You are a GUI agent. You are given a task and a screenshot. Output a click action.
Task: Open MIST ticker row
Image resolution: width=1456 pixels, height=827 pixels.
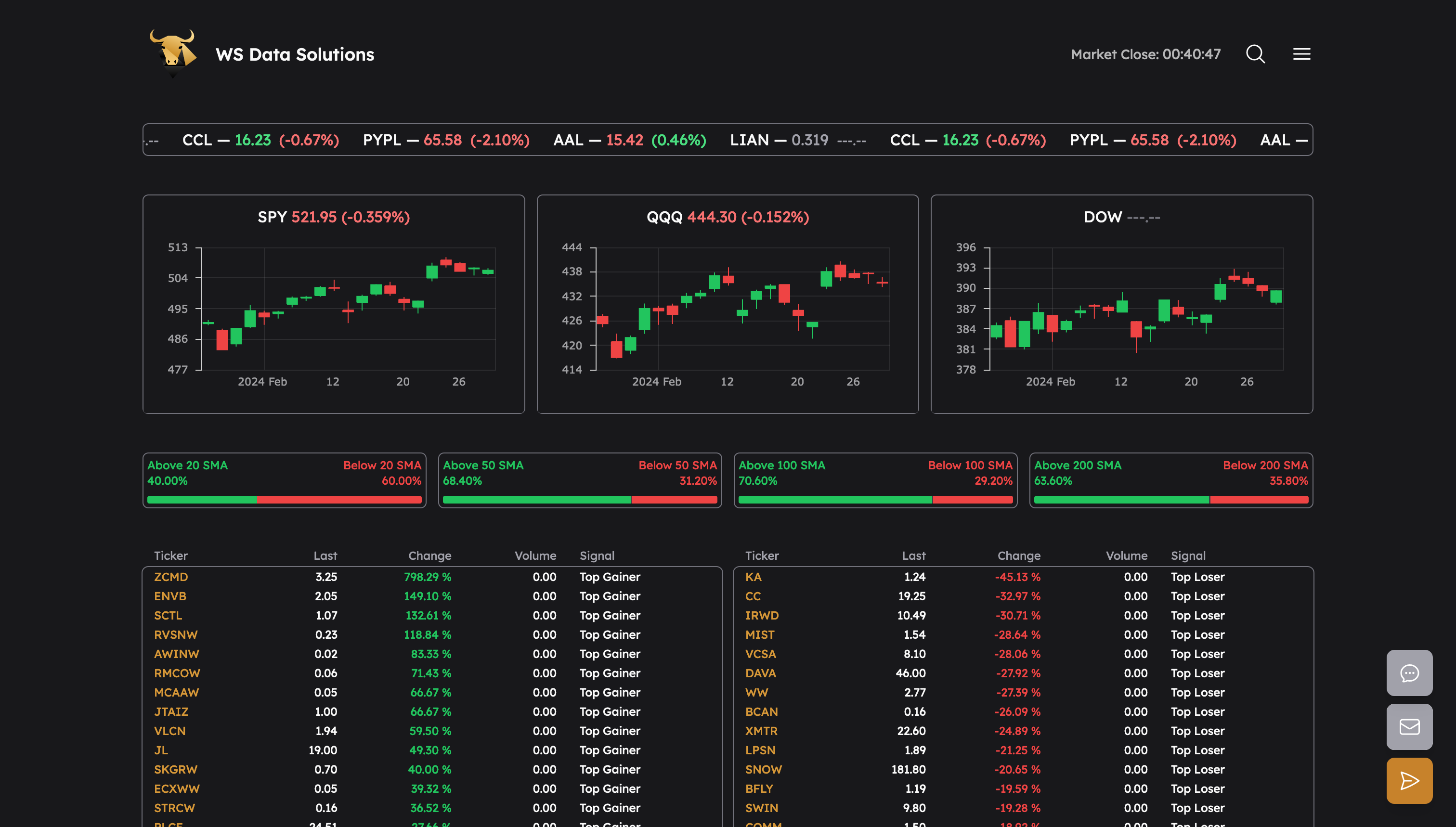coord(1023,635)
